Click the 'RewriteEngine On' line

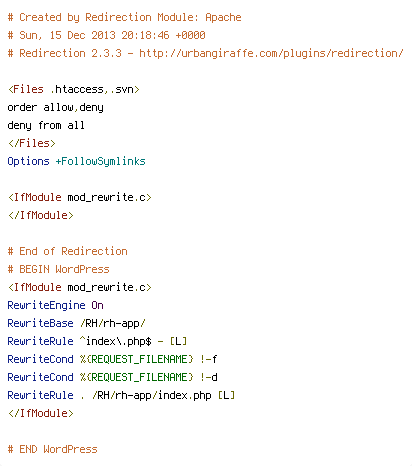coord(55,305)
